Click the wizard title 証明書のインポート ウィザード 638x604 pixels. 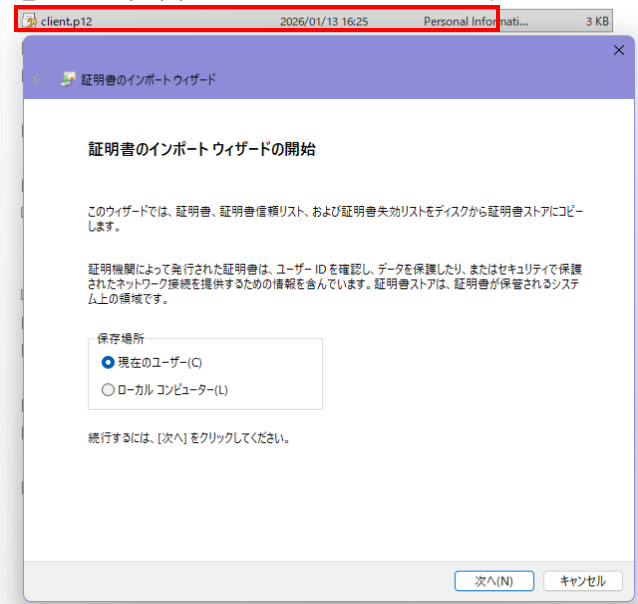click(x=148, y=79)
